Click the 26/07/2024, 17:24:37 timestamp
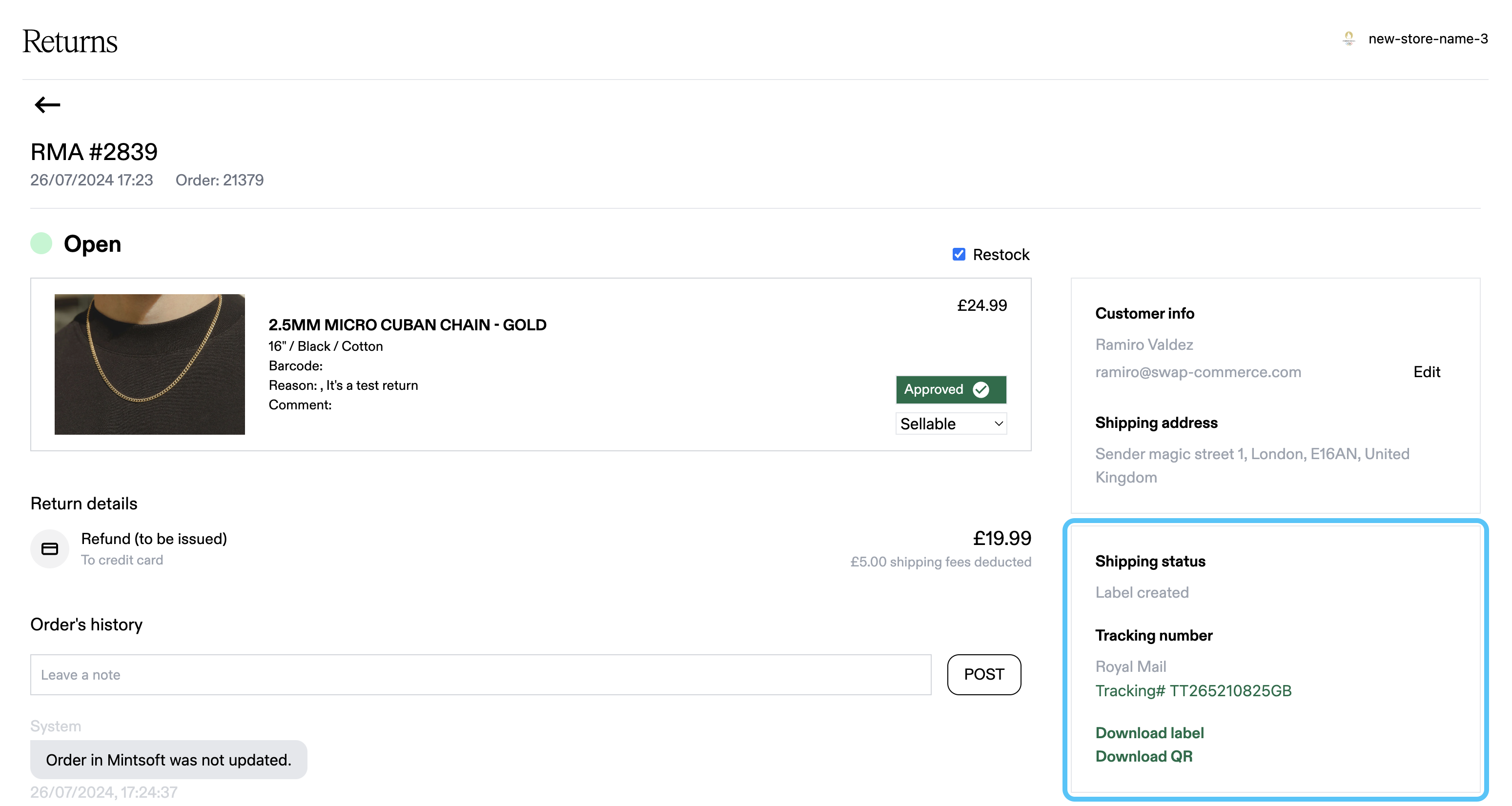Screen dimensions: 1512x806 104,792
